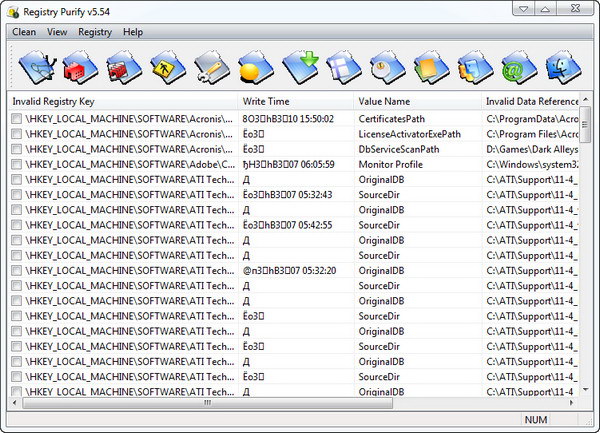Click the yellow notes toolbar icon
The width and height of the screenshot is (600, 433).
(x=428, y=68)
